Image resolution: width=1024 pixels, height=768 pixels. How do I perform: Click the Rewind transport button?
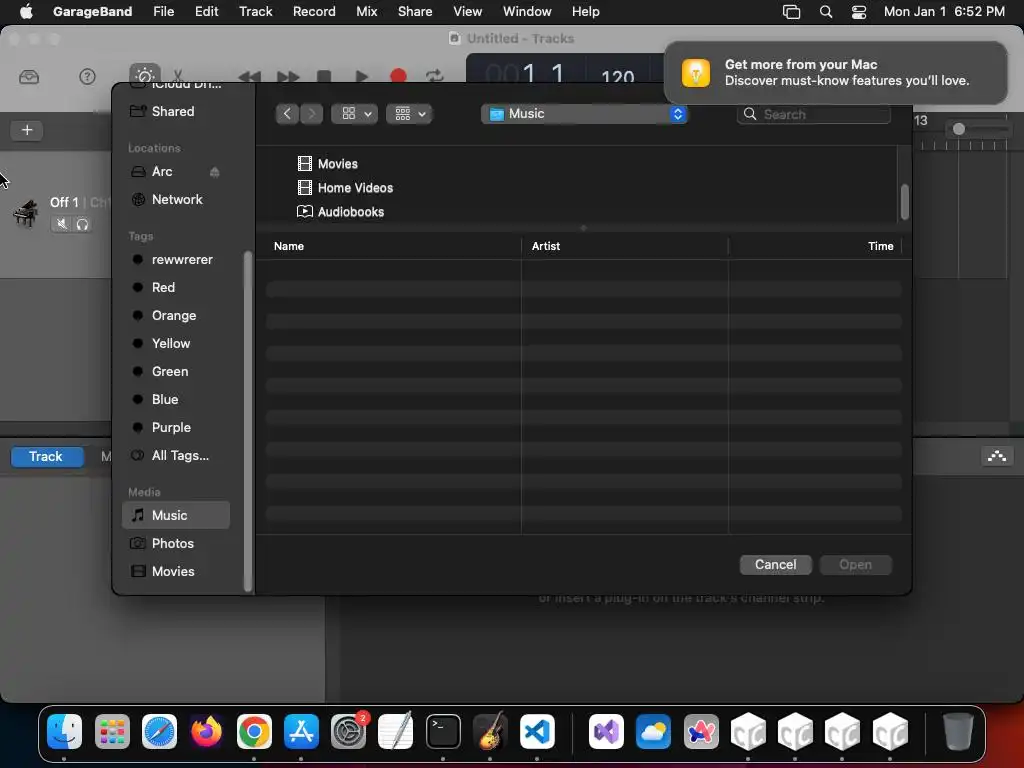(249, 77)
